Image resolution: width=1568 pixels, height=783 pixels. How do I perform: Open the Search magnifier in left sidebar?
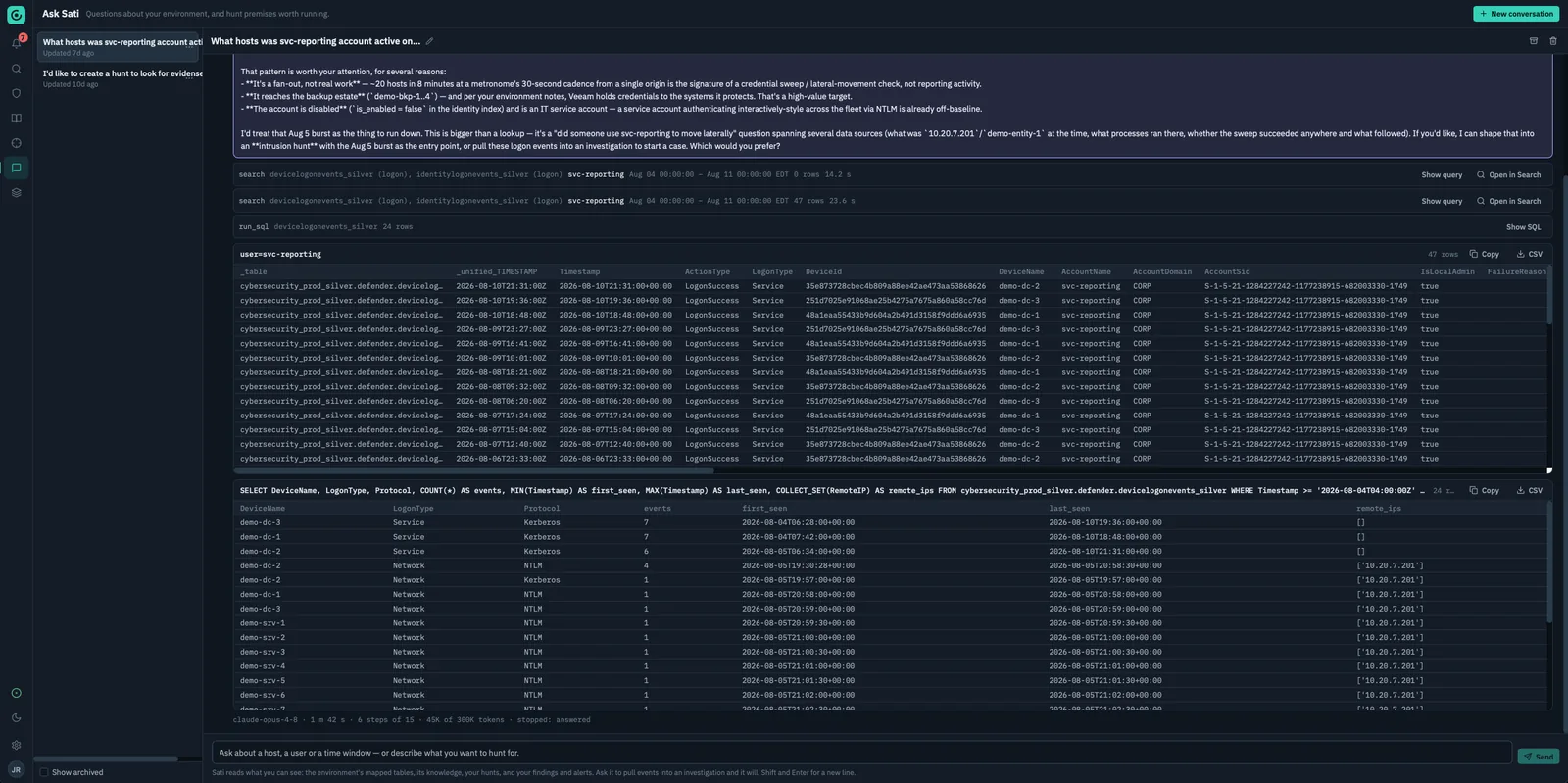pyautogui.click(x=16, y=69)
